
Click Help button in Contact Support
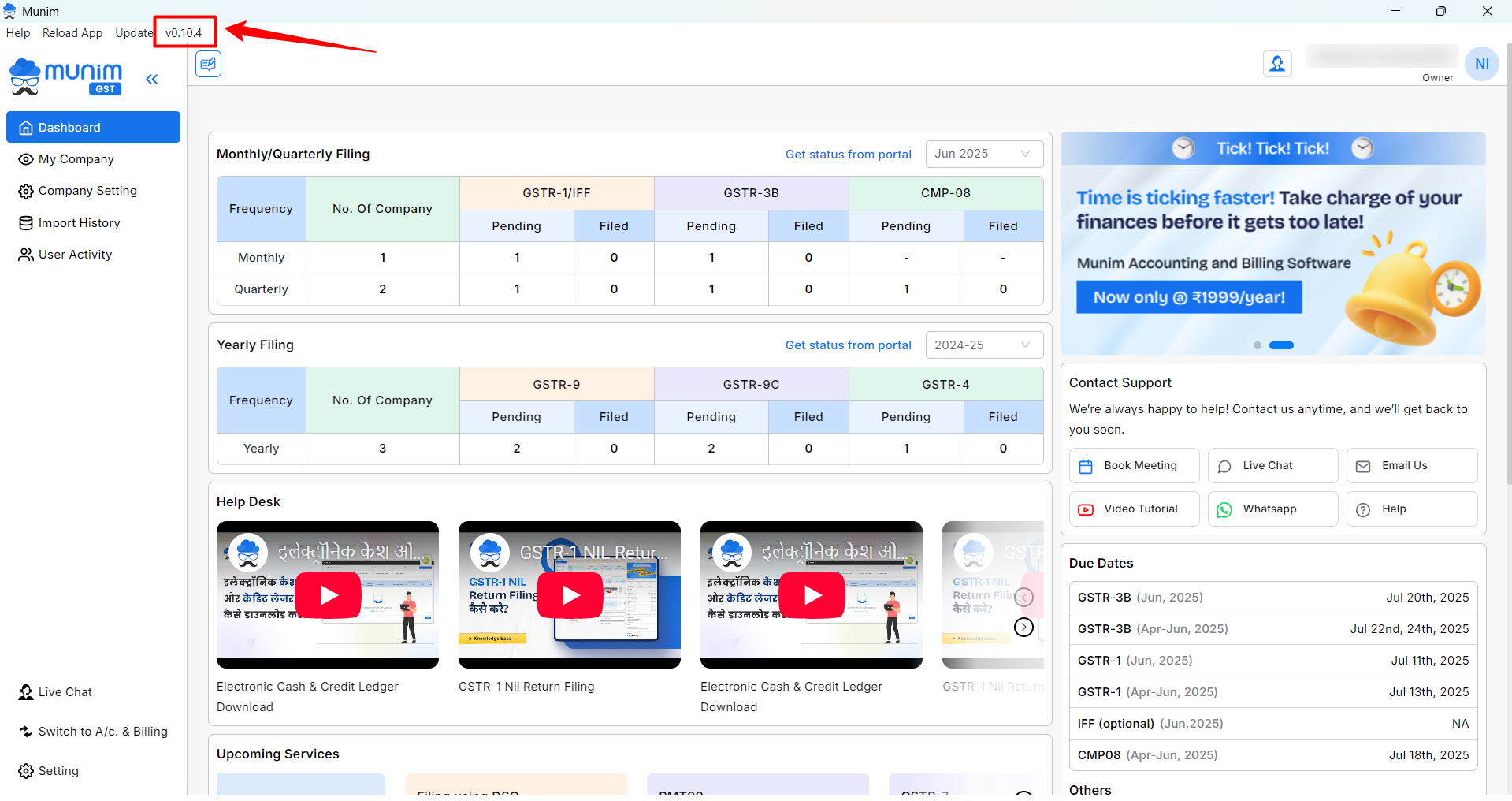click(1411, 509)
